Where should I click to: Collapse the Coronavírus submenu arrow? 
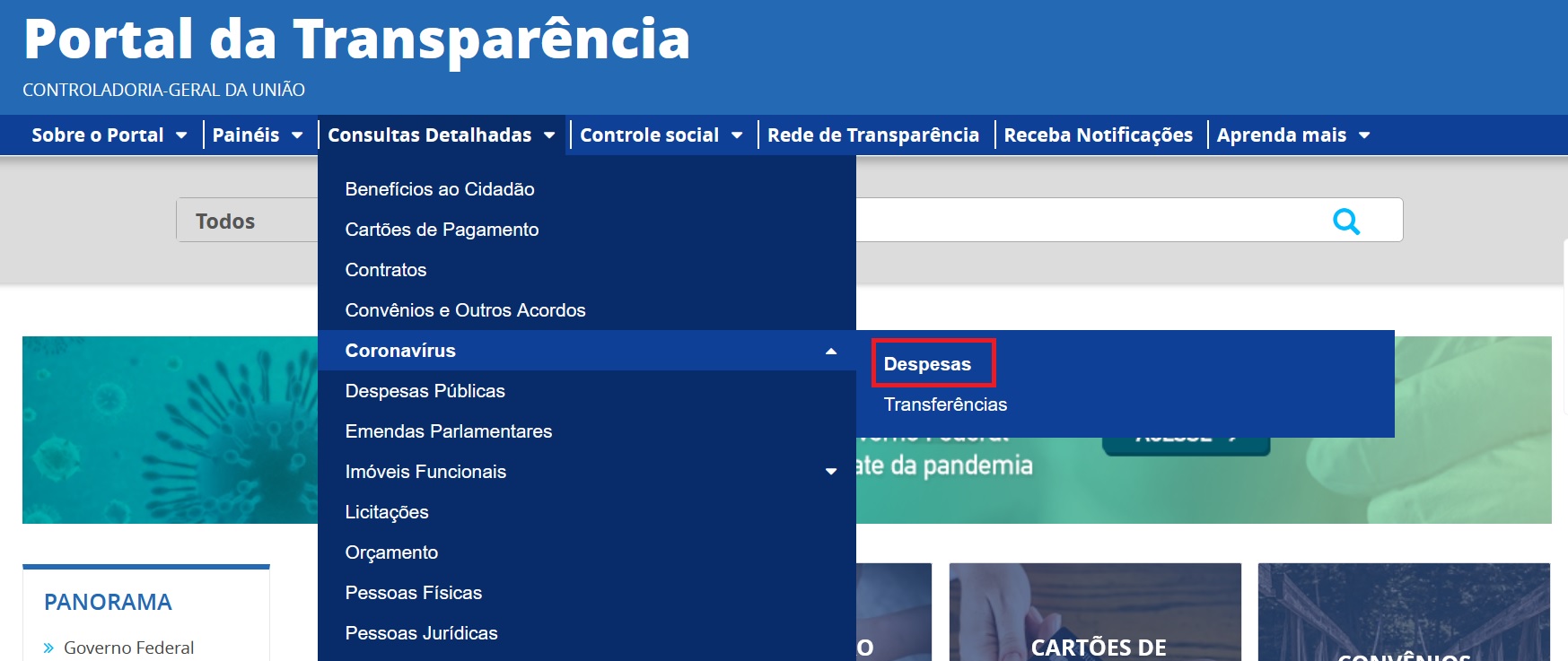(x=830, y=351)
